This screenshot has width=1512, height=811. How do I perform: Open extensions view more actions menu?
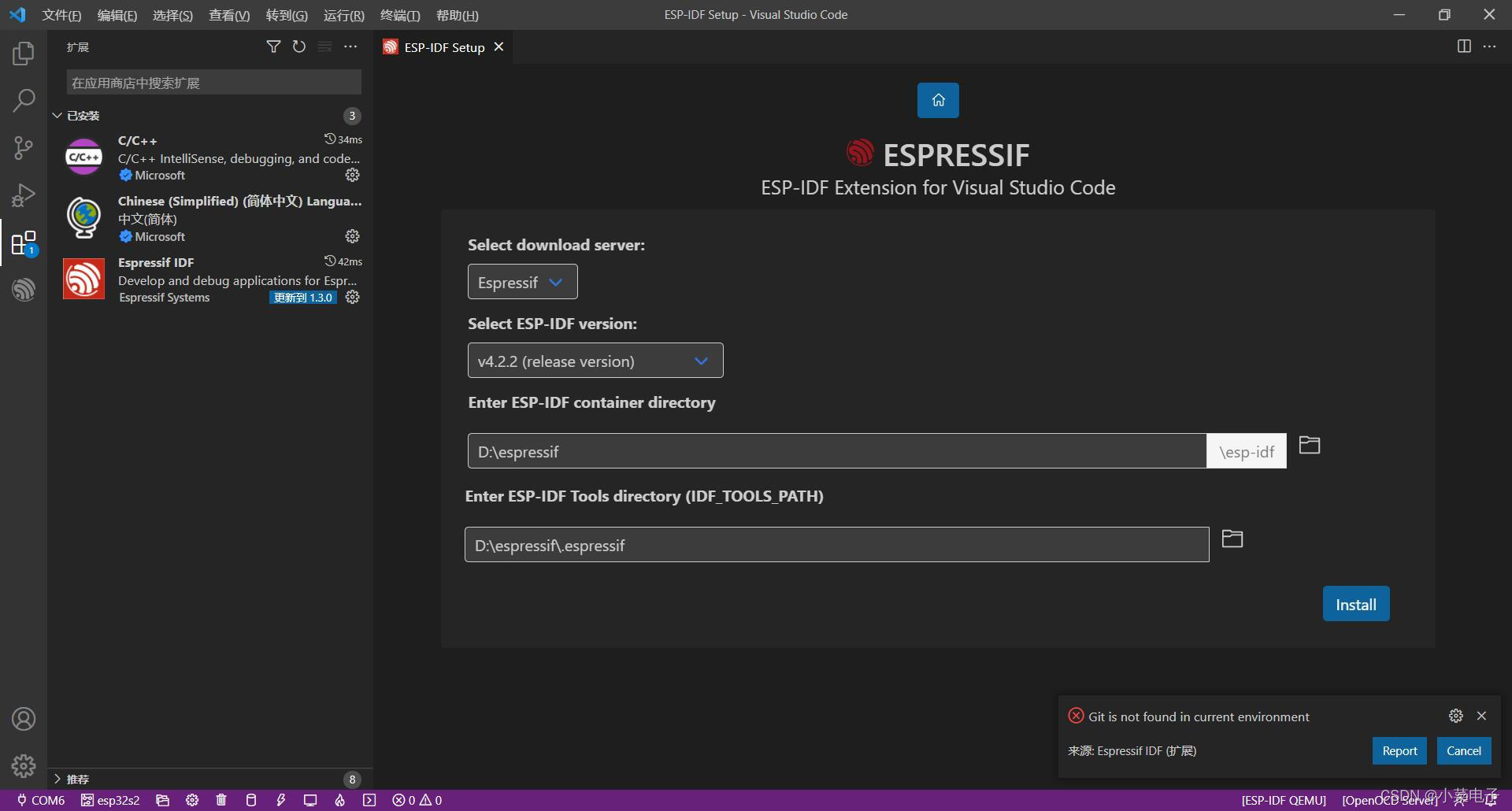[350, 46]
